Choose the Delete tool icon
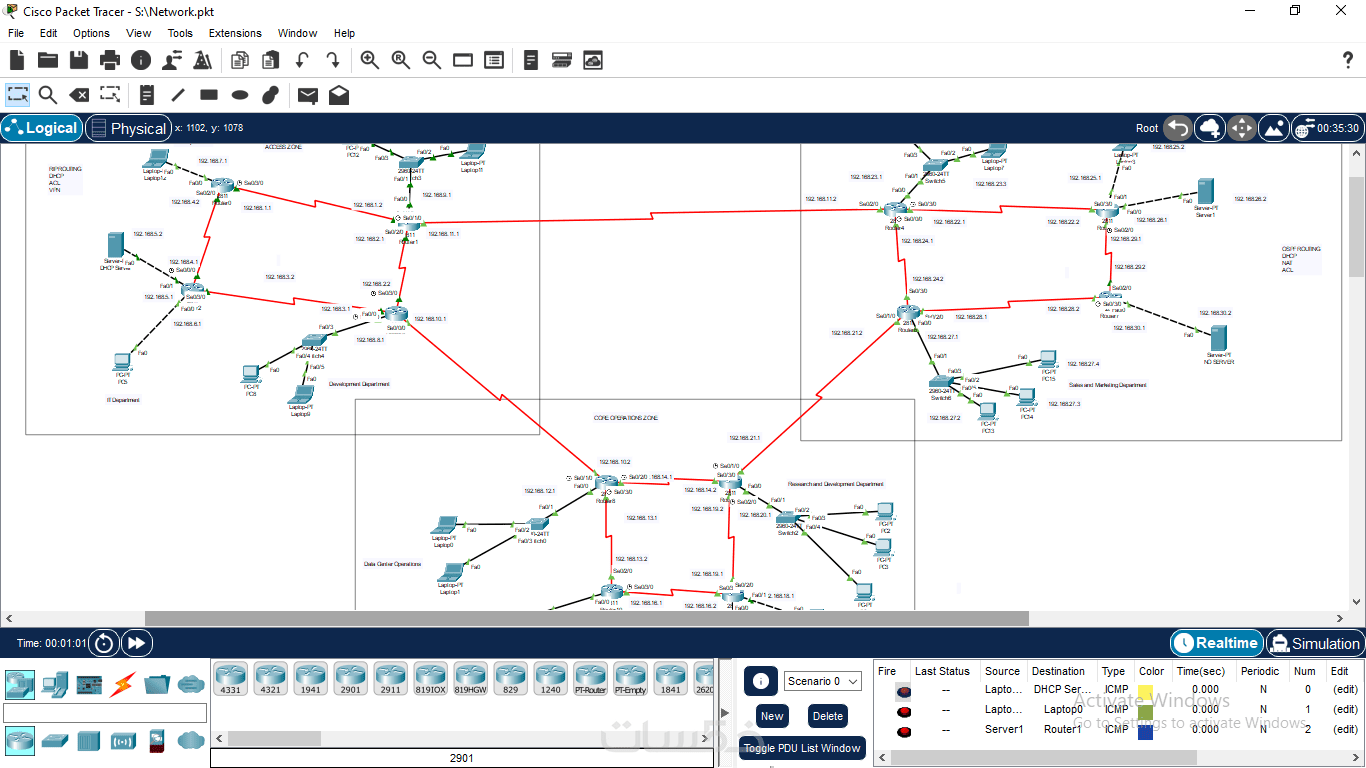1366x768 pixels. (79, 95)
